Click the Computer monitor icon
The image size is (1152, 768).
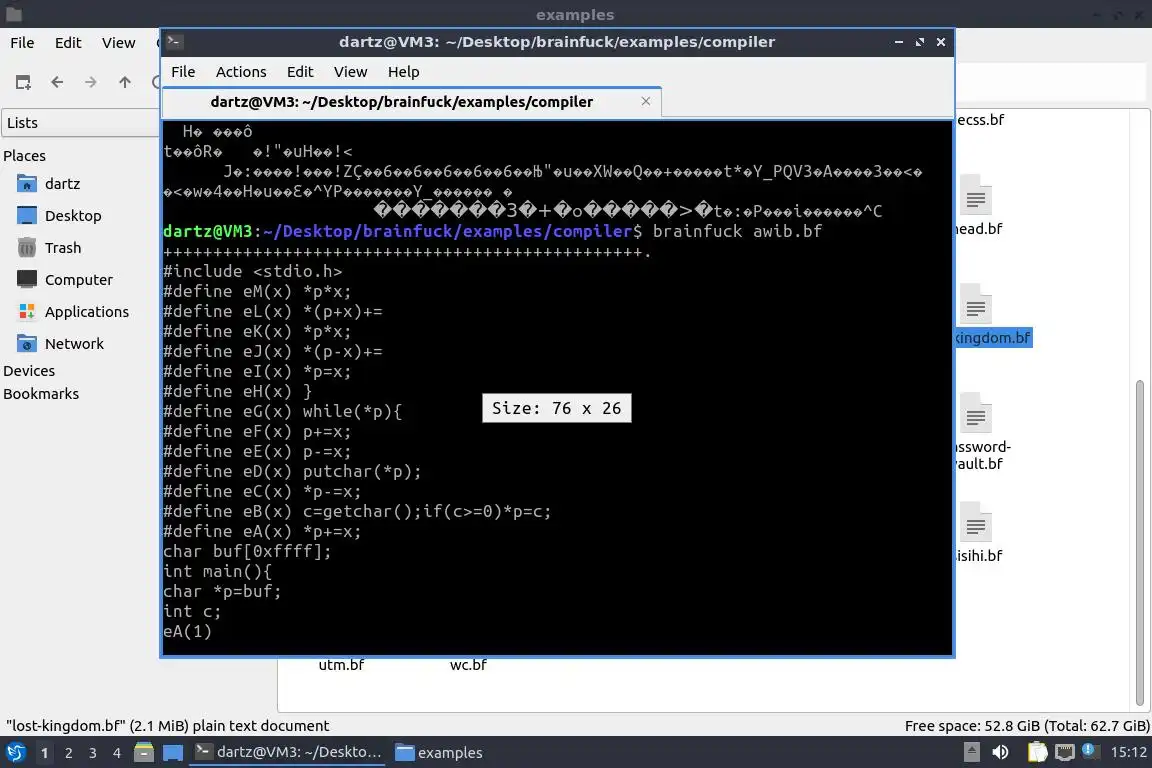tap(26, 280)
